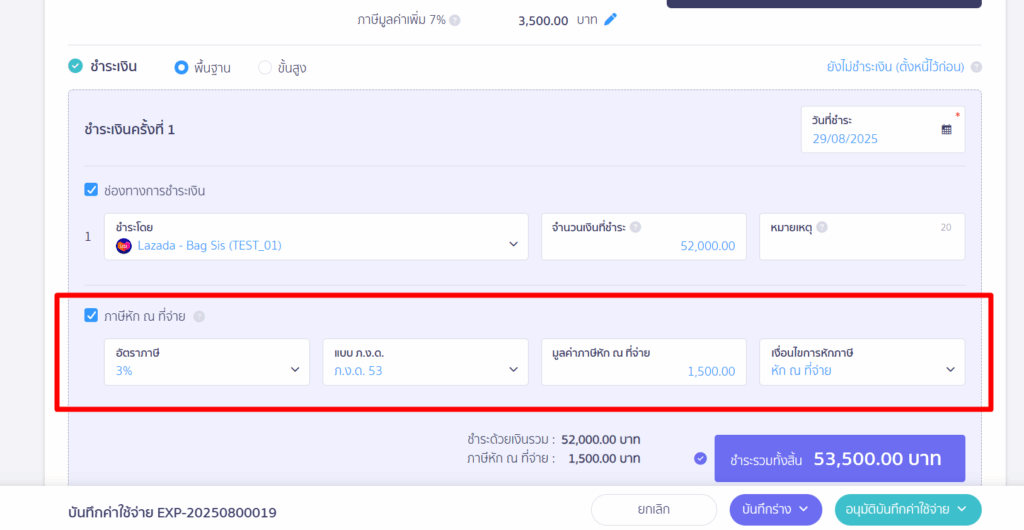Open the อัตราภาษี 3% dropdown
Screen dimensions: 1024x530
(207, 362)
